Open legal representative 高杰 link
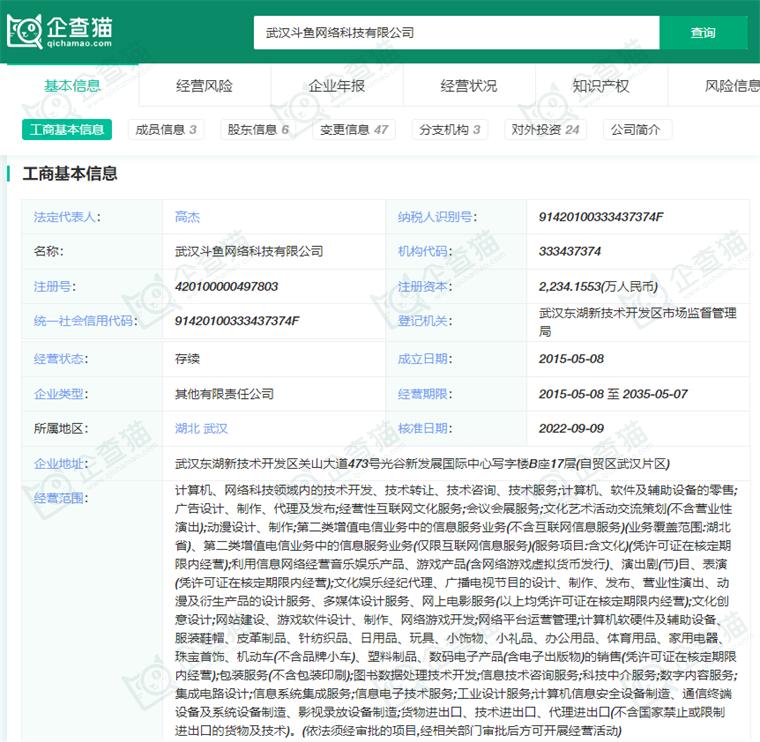 click(x=187, y=217)
